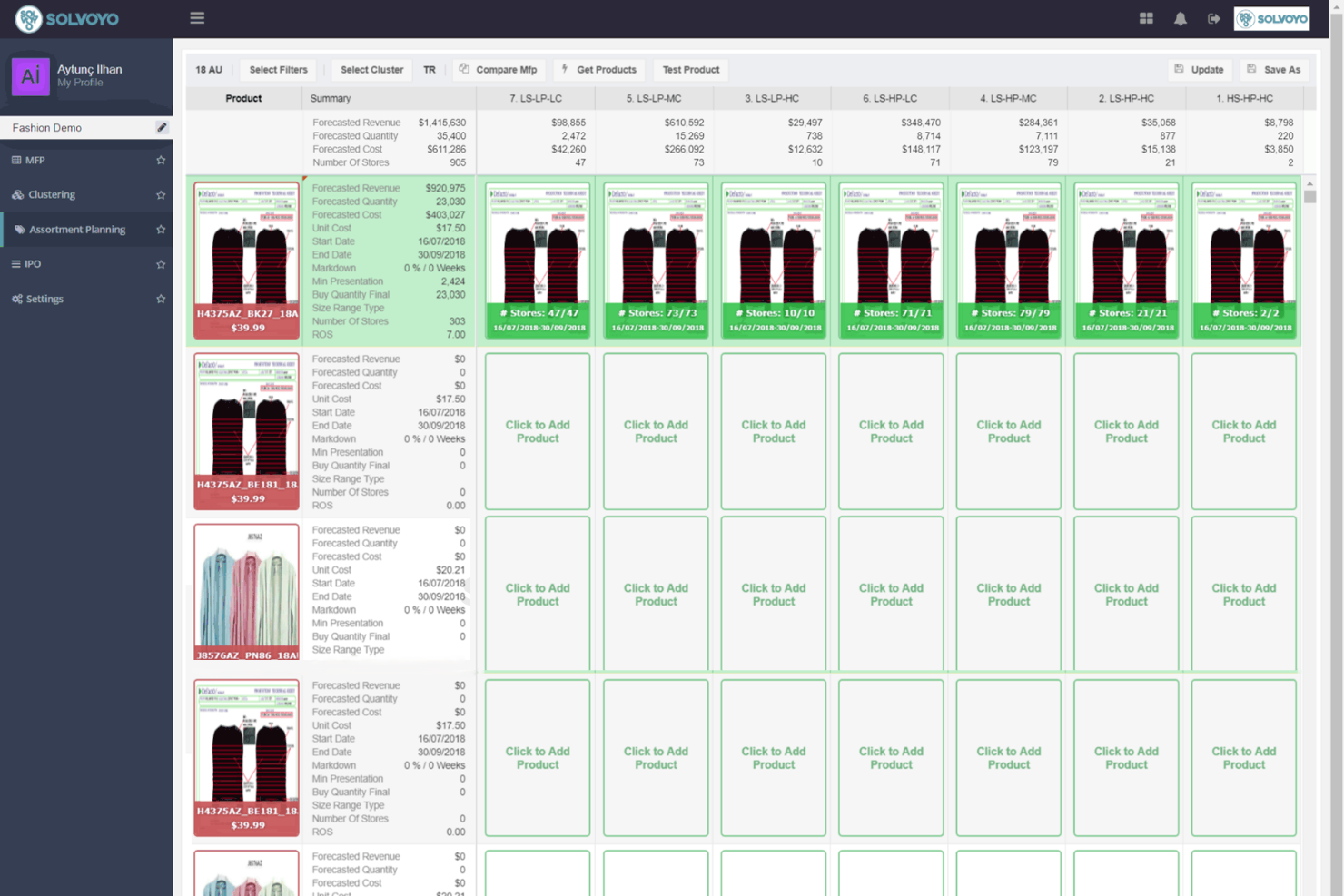This screenshot has width=1344, height=896.
Task: Click the 2. LS-HP-HC column header
Action: [1126, 98]
